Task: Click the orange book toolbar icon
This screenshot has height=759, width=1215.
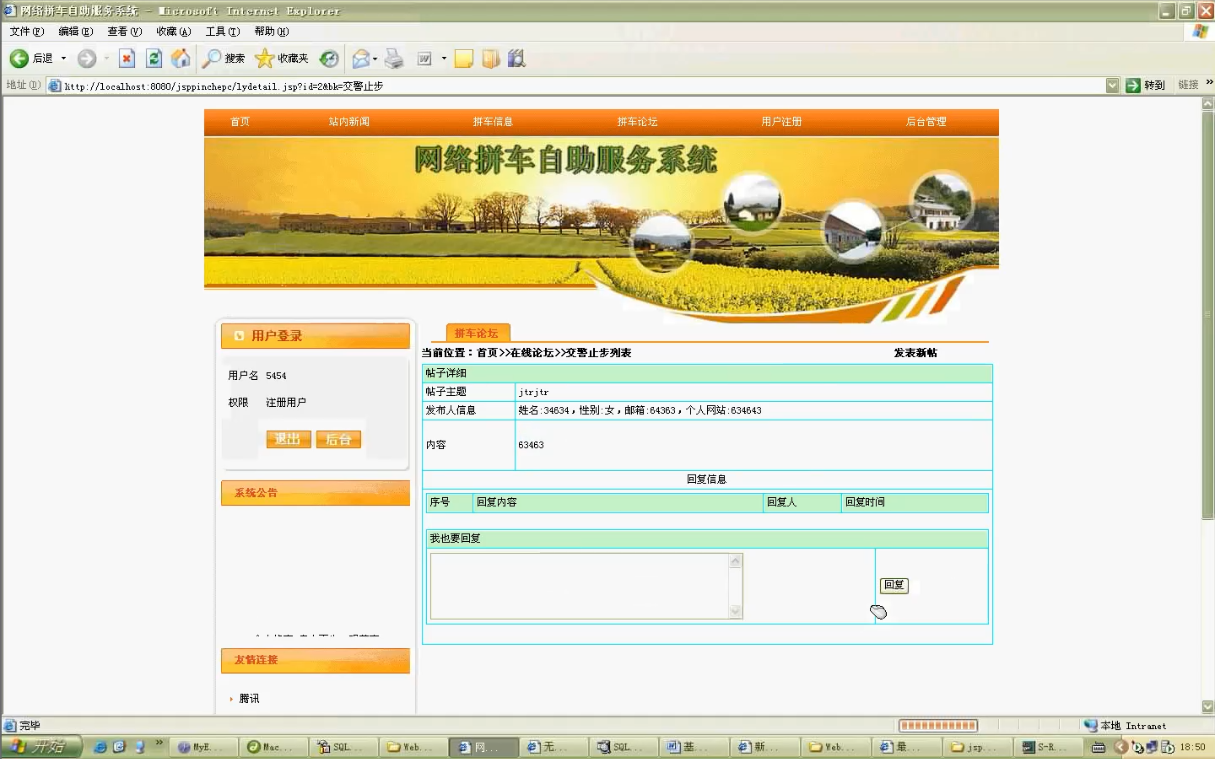Action: pos(490,59)
